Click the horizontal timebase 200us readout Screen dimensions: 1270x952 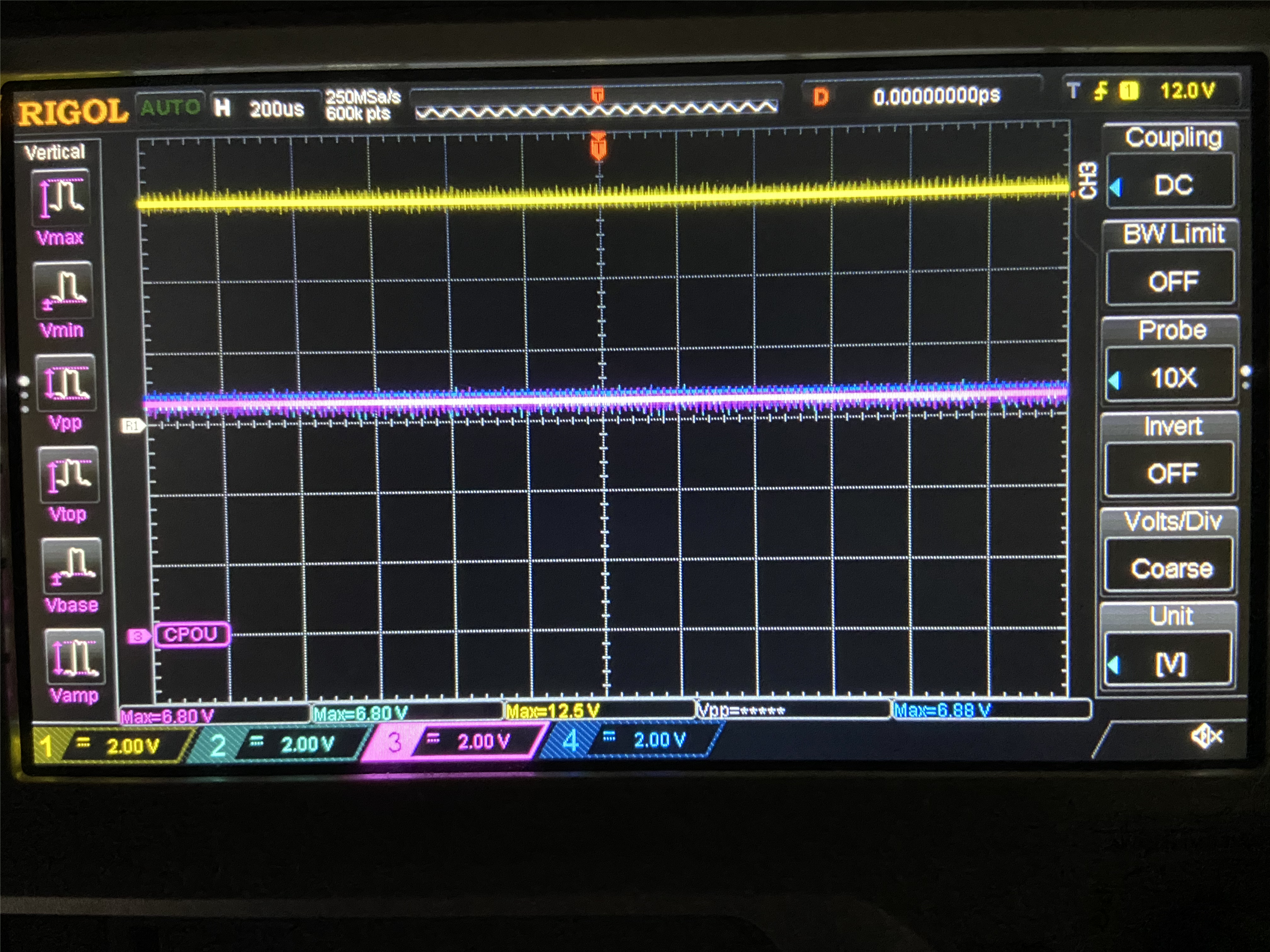(276, 108)
